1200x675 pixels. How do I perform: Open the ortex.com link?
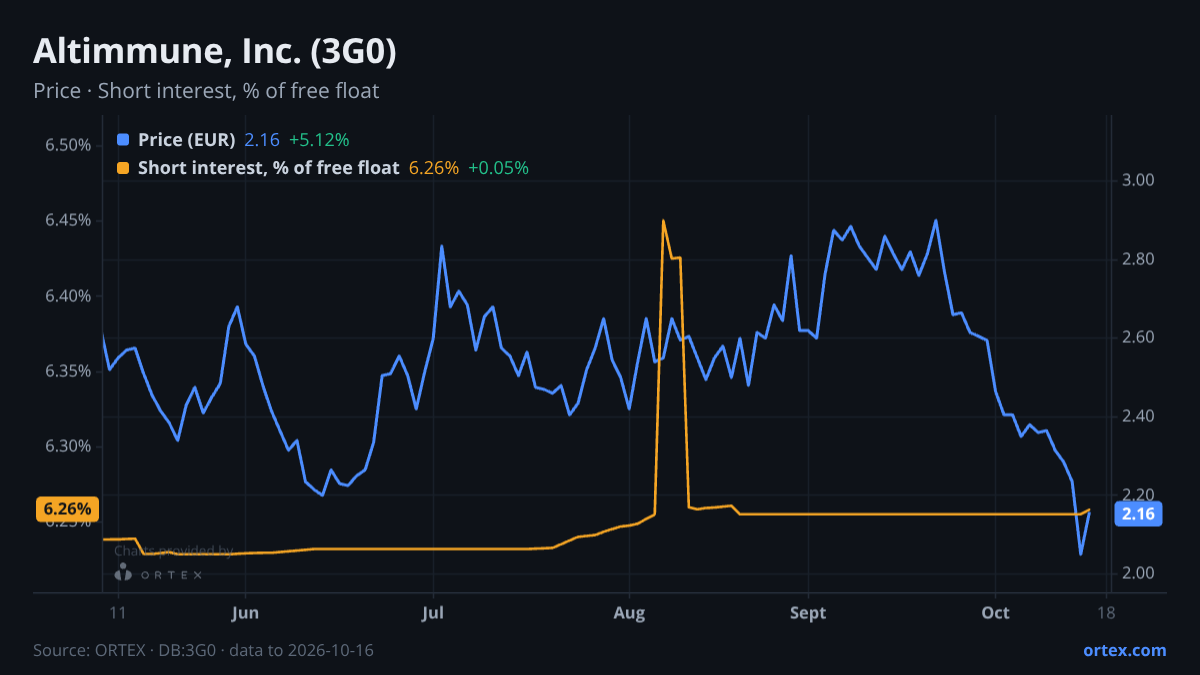click(x=1124, y=650)
